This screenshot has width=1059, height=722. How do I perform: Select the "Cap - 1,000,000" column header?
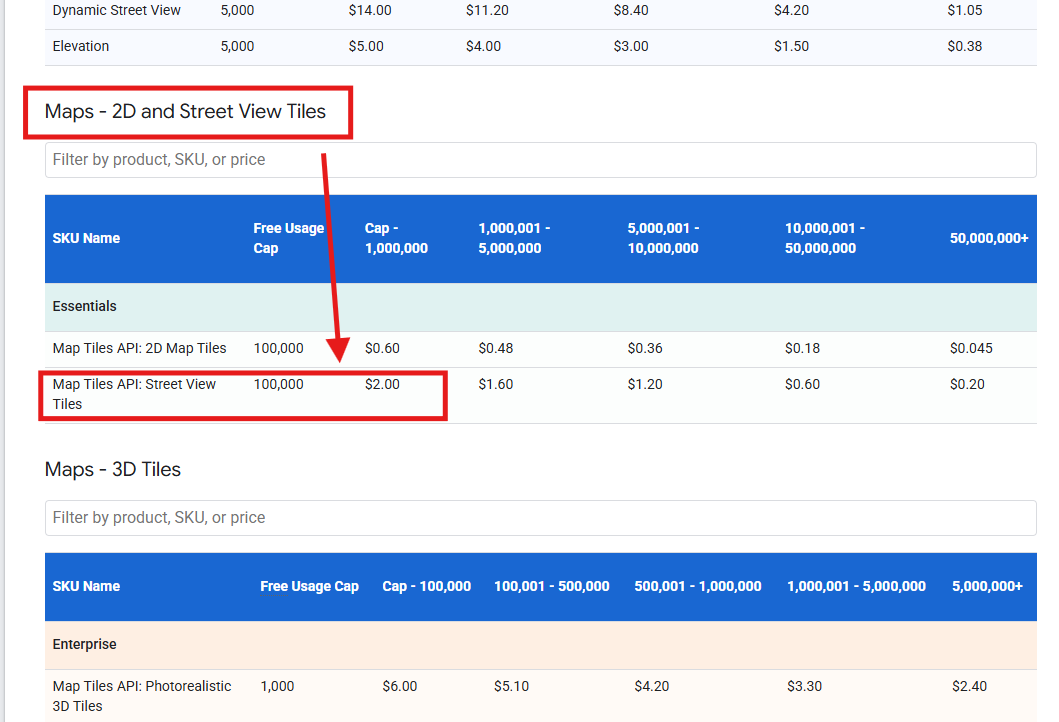(396, 238)
